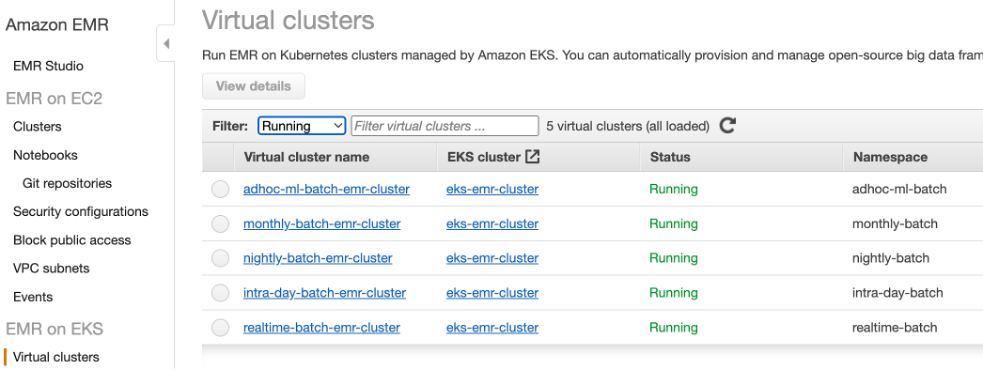Click the View details button
The height and width of the screenshot is (370, 983).
(253, 87)
